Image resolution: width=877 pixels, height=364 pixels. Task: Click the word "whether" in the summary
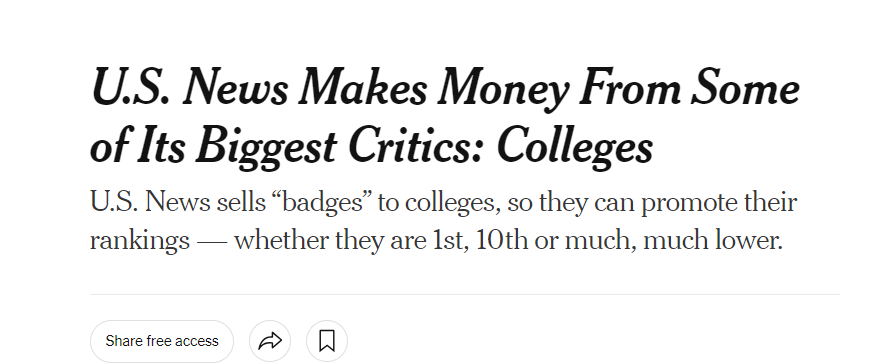coord(281,241)
